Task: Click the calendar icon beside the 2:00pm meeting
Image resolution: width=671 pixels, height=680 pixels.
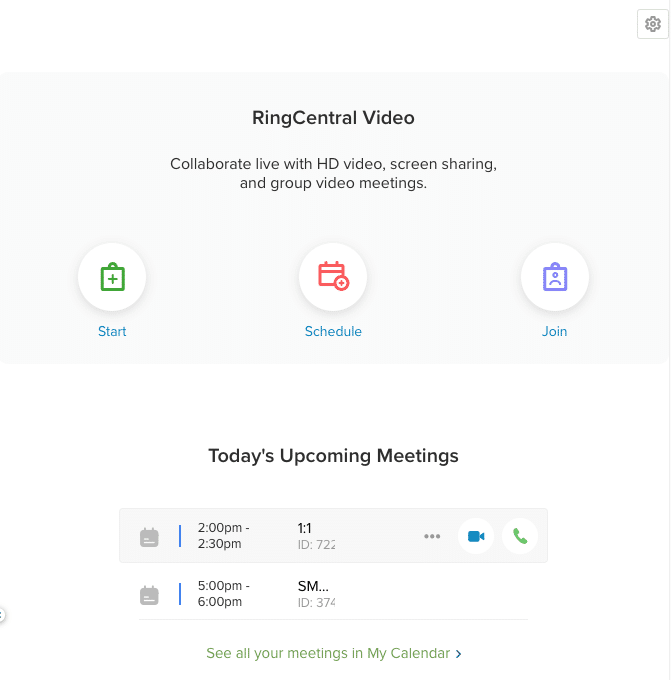Action: 149,536
